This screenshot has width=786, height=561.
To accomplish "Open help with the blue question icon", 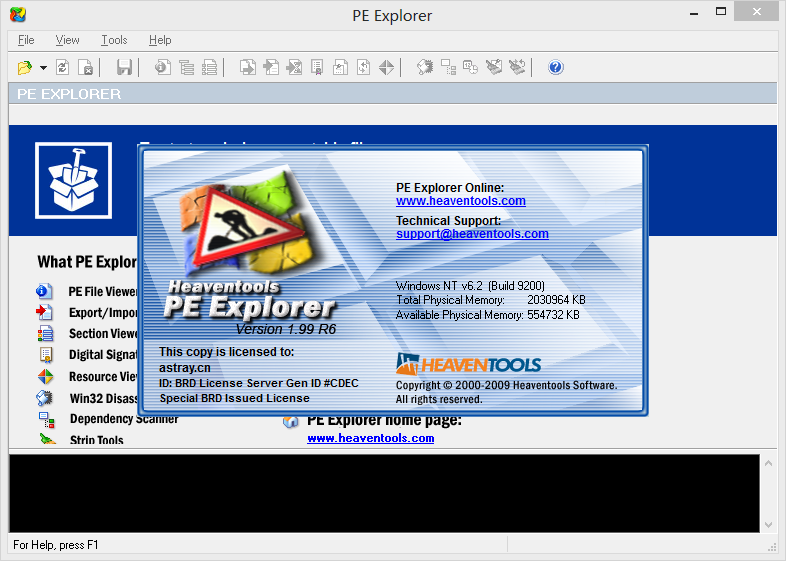I will (x=555, y=67).
